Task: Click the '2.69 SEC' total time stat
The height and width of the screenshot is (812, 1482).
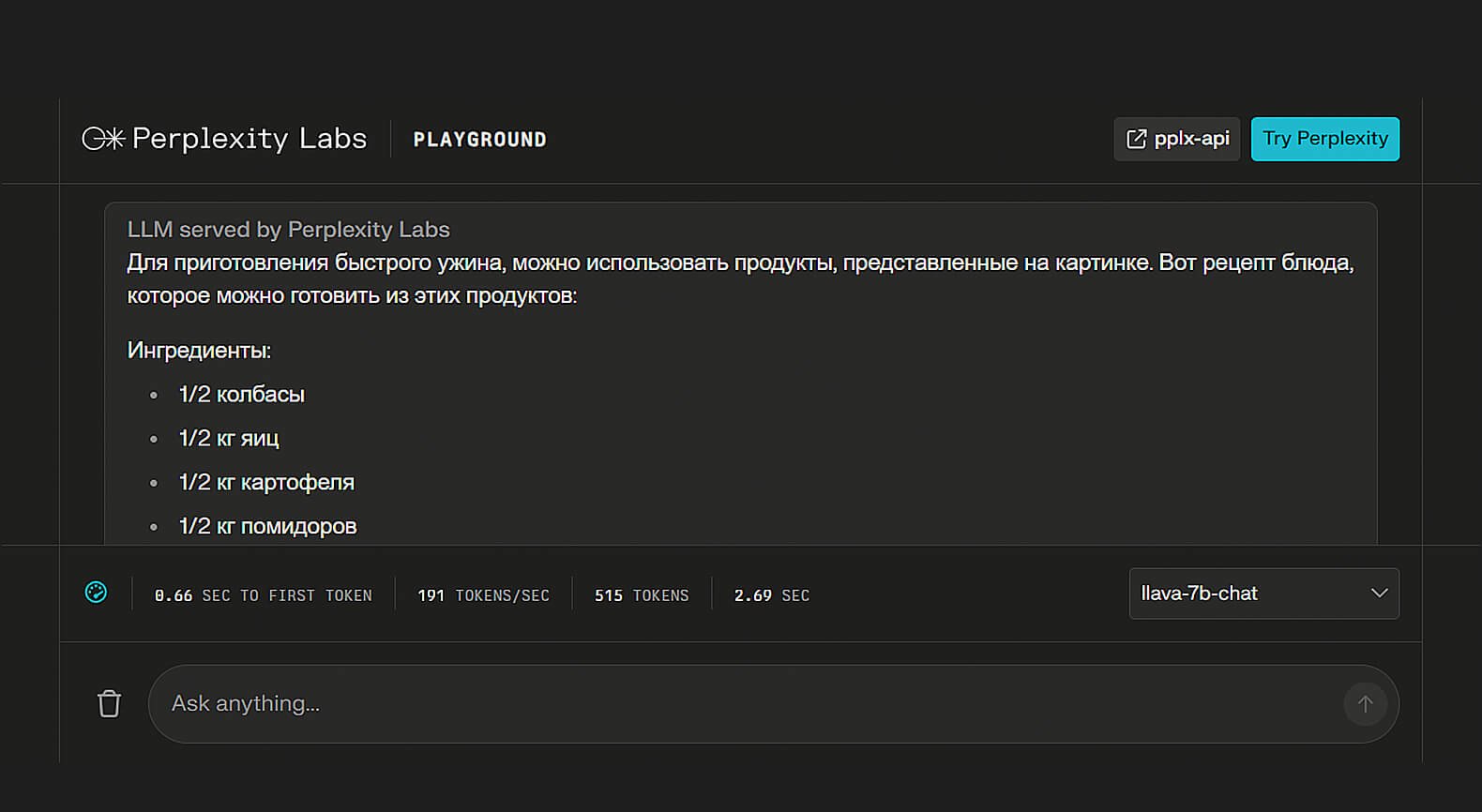Action: point(771,595)
